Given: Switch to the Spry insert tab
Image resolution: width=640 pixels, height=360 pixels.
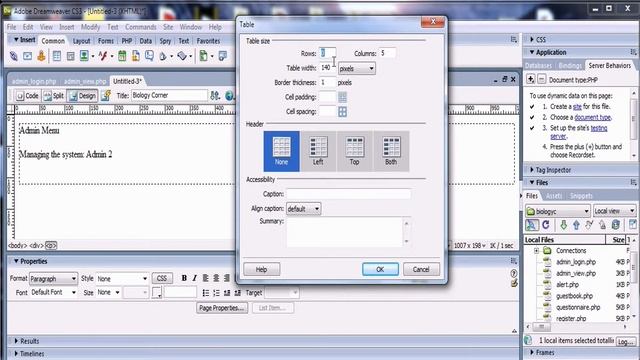Looking at the screenshot, I should point(165,41).
